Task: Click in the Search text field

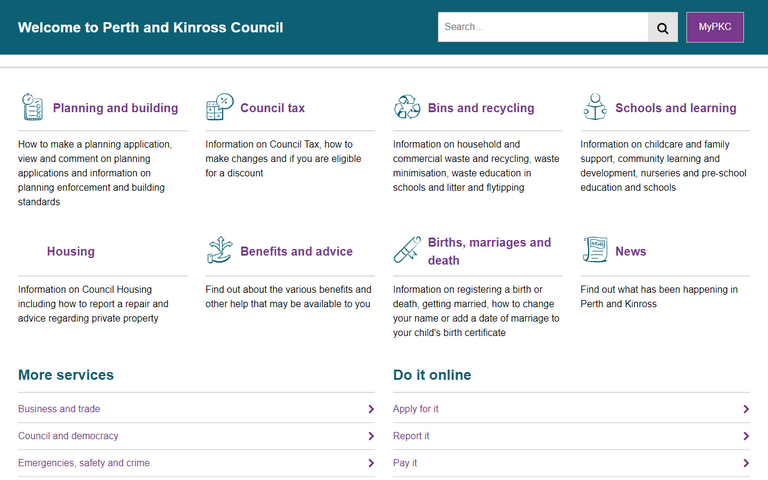Action: [542, 27]
